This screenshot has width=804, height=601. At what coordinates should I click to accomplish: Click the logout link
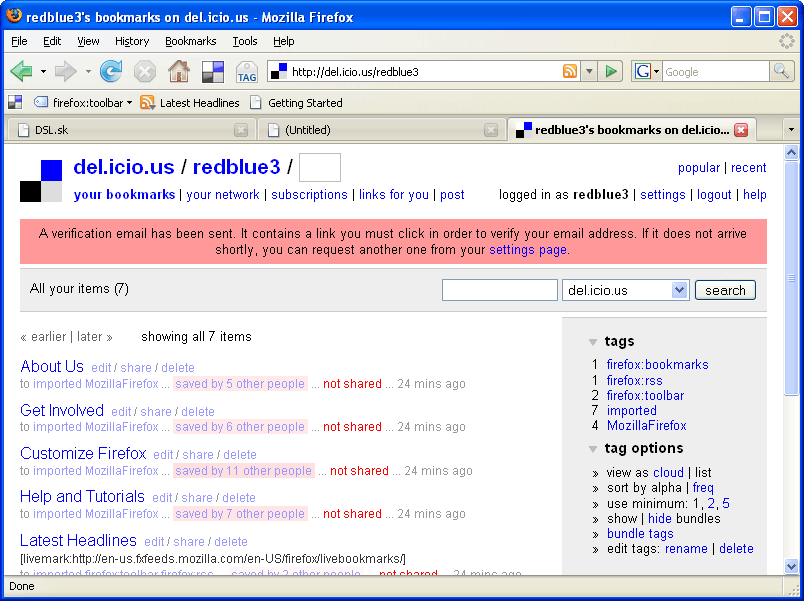pyautogui.click(x=714, y=195)
